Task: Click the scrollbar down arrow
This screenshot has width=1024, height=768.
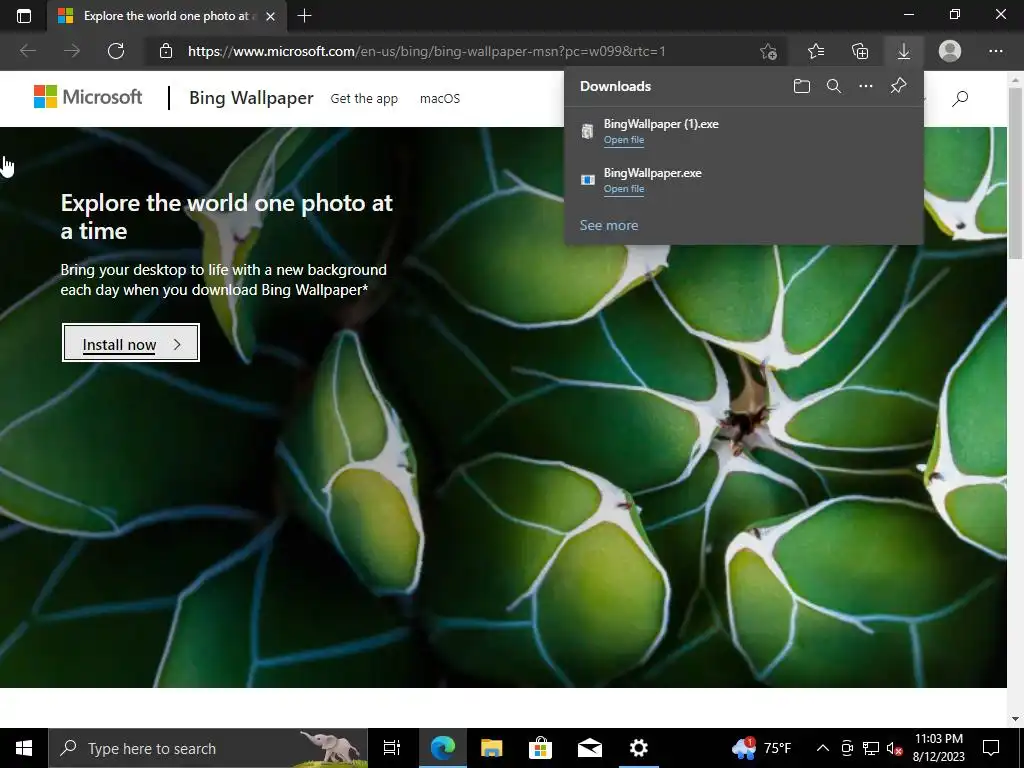Action: 1015,718
